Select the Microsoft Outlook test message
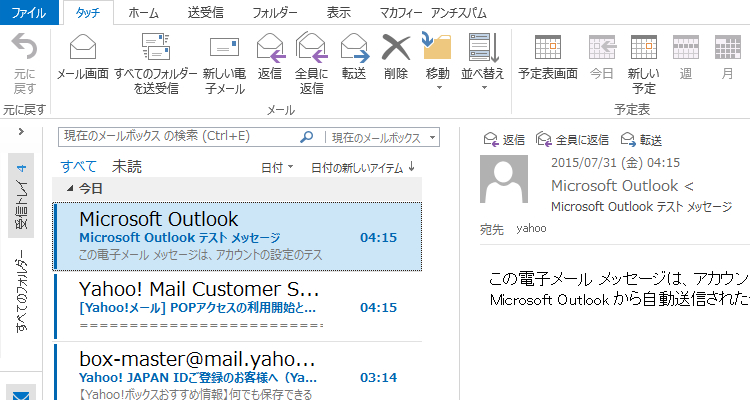Viewport: 750px width, 400px height. point(237,236)
